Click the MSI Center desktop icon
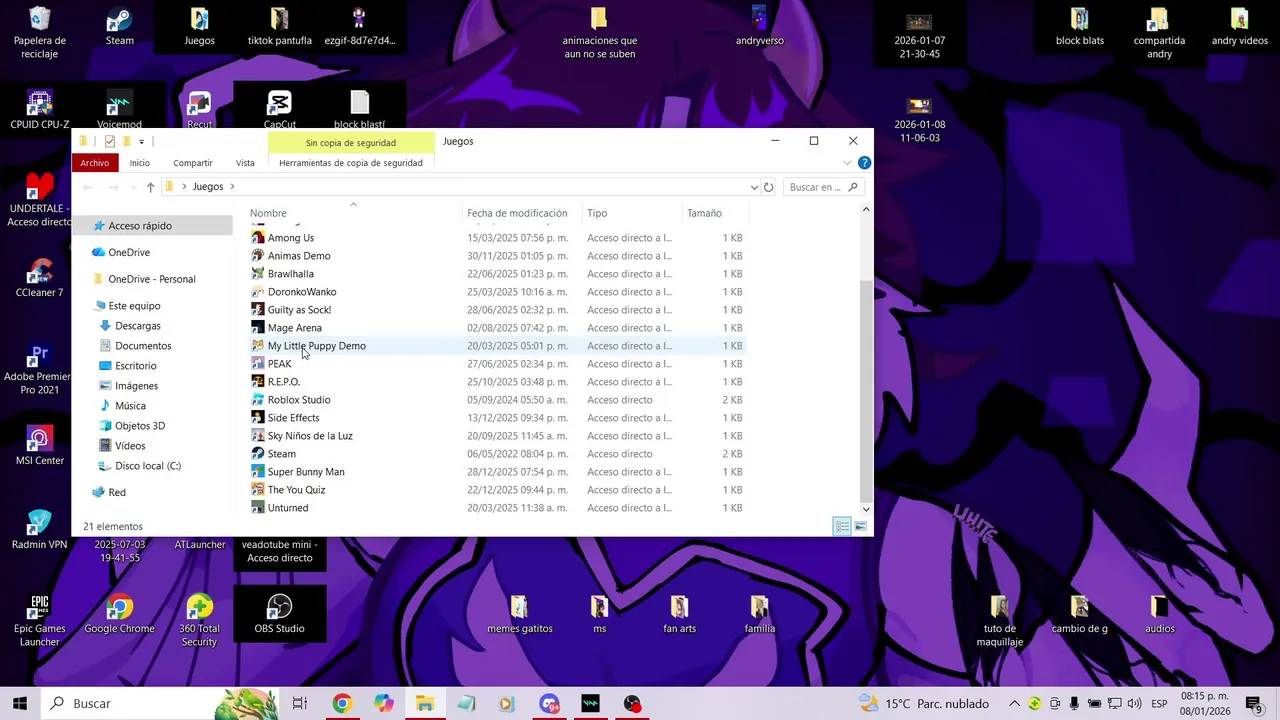Viewport: 1280px width, 720px height. [x=40, y=446]
